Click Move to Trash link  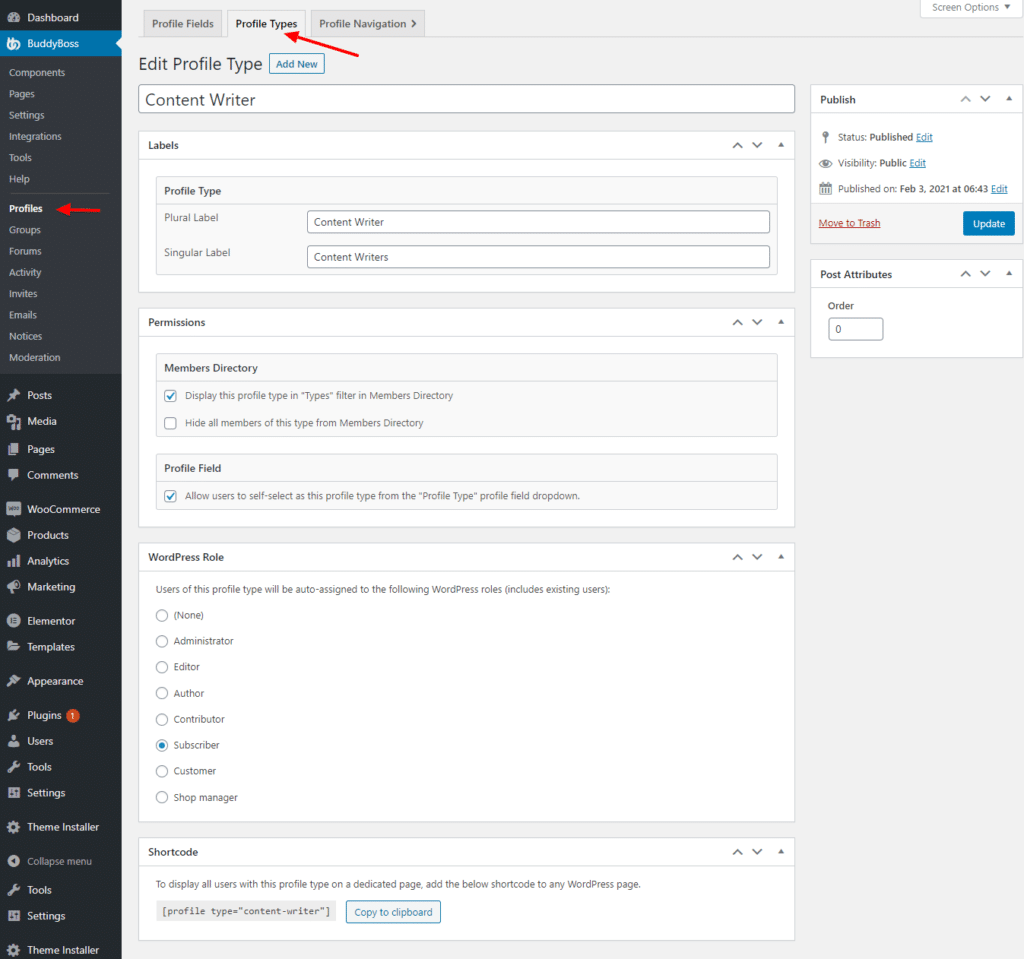pos(849,223)
